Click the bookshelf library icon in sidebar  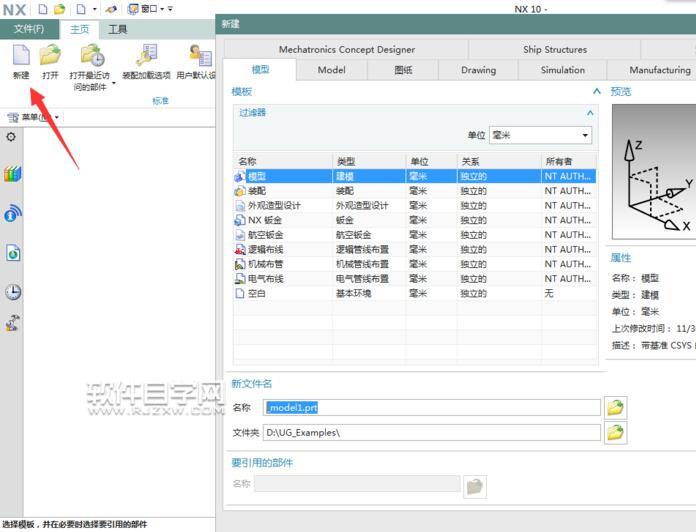(13, 174)
